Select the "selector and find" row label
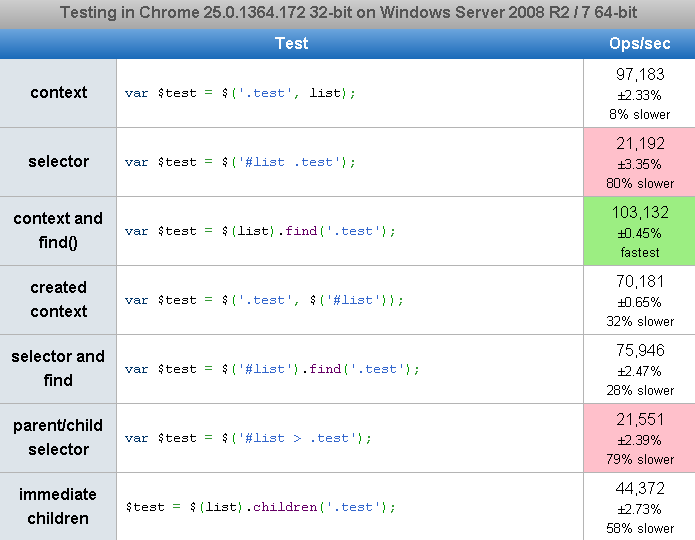Image resolution: width=695 pixels, height=540 pixels. point(58,368)
